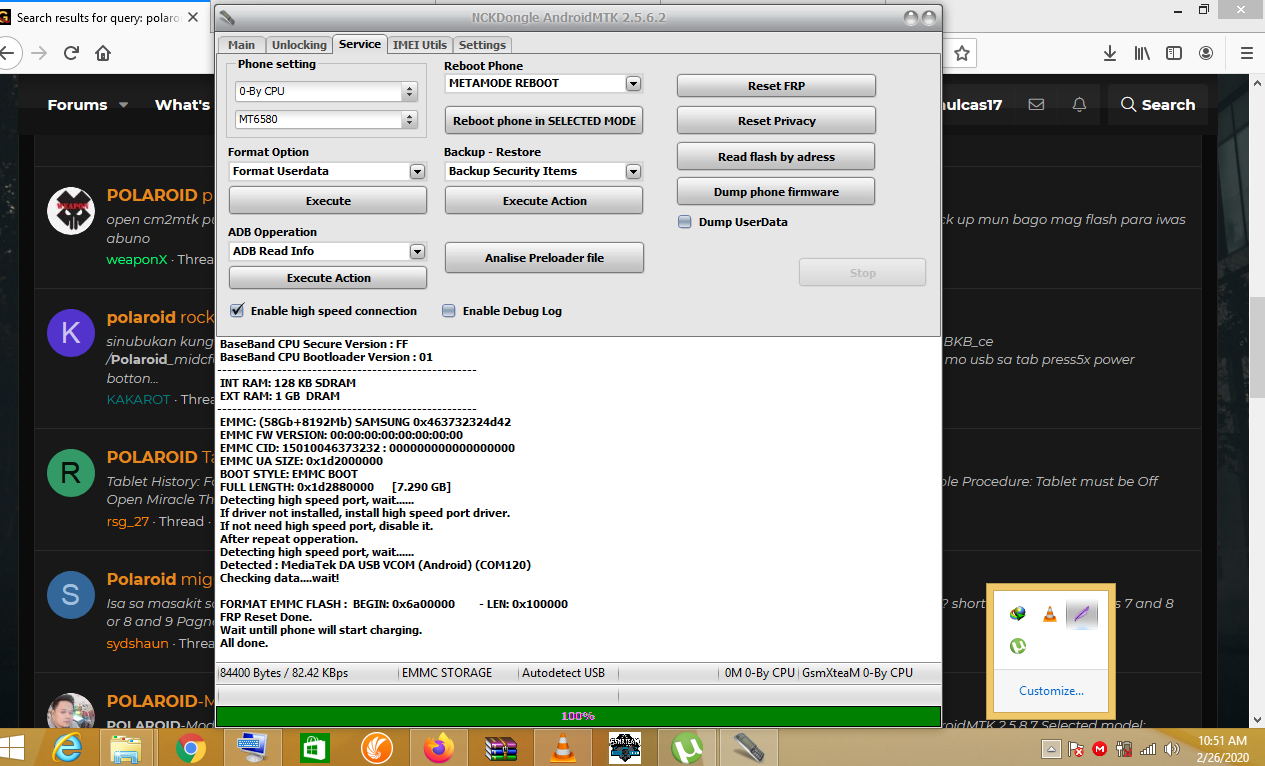Open Firefox downloads arrow icon

coord(1110,53)
